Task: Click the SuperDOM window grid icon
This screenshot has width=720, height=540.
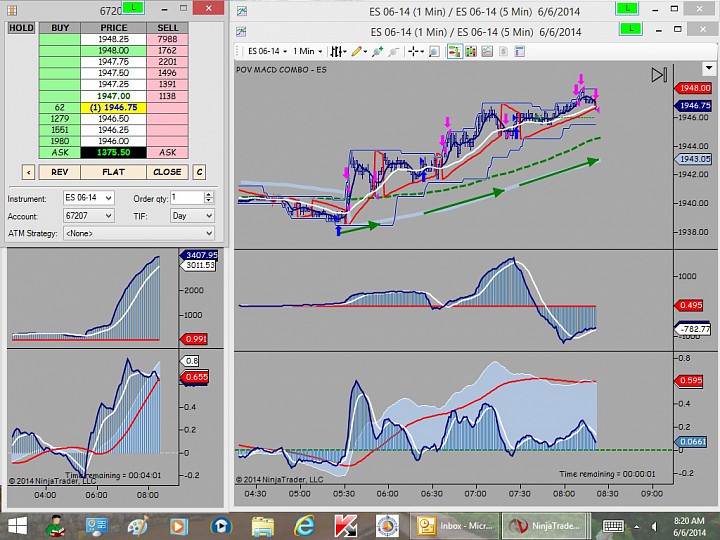Action: click(11, 10)
